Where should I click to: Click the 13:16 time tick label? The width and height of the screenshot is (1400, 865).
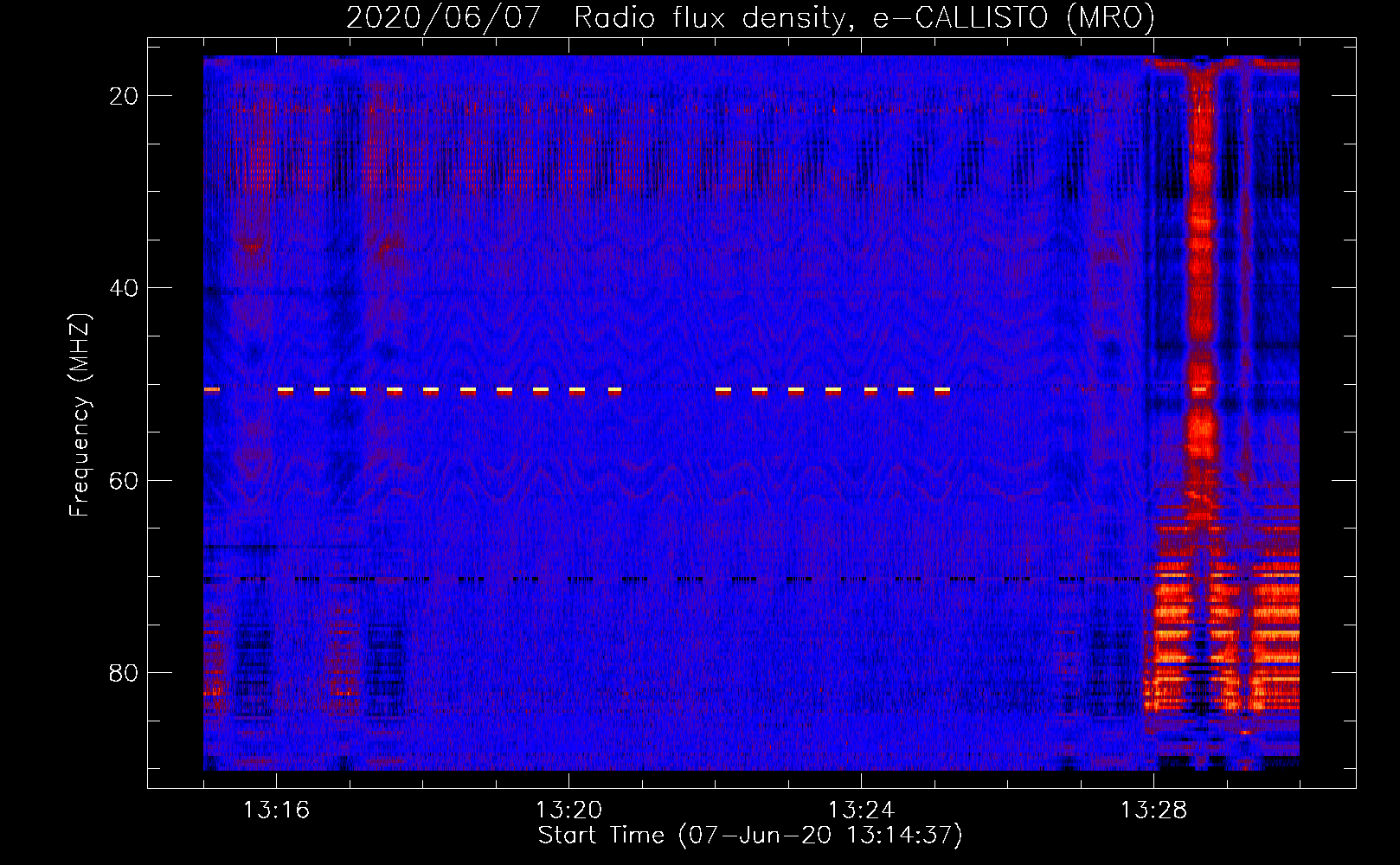coord(276,811)
